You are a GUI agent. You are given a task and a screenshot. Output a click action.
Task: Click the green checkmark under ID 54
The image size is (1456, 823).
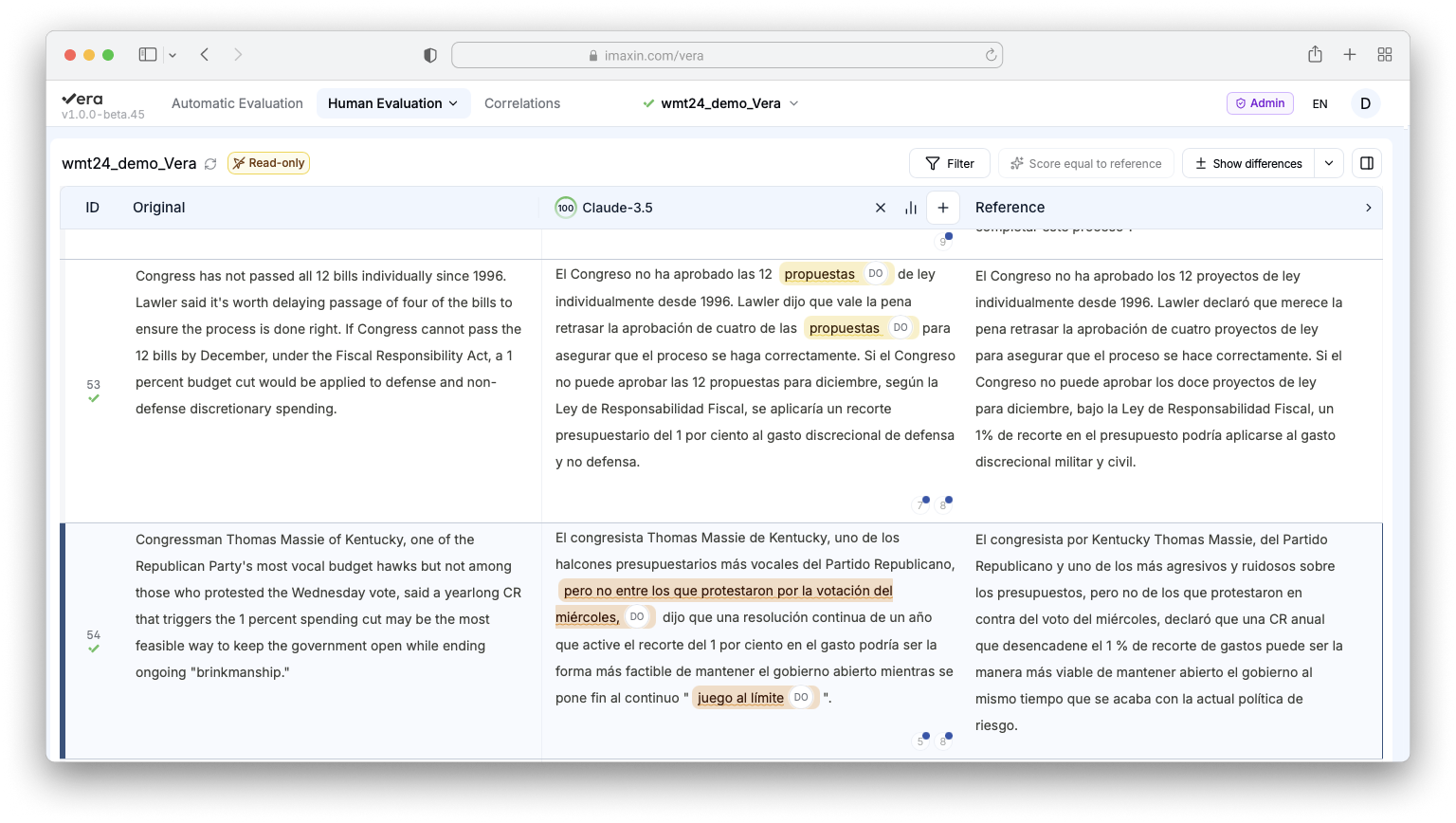click(94, 649)
